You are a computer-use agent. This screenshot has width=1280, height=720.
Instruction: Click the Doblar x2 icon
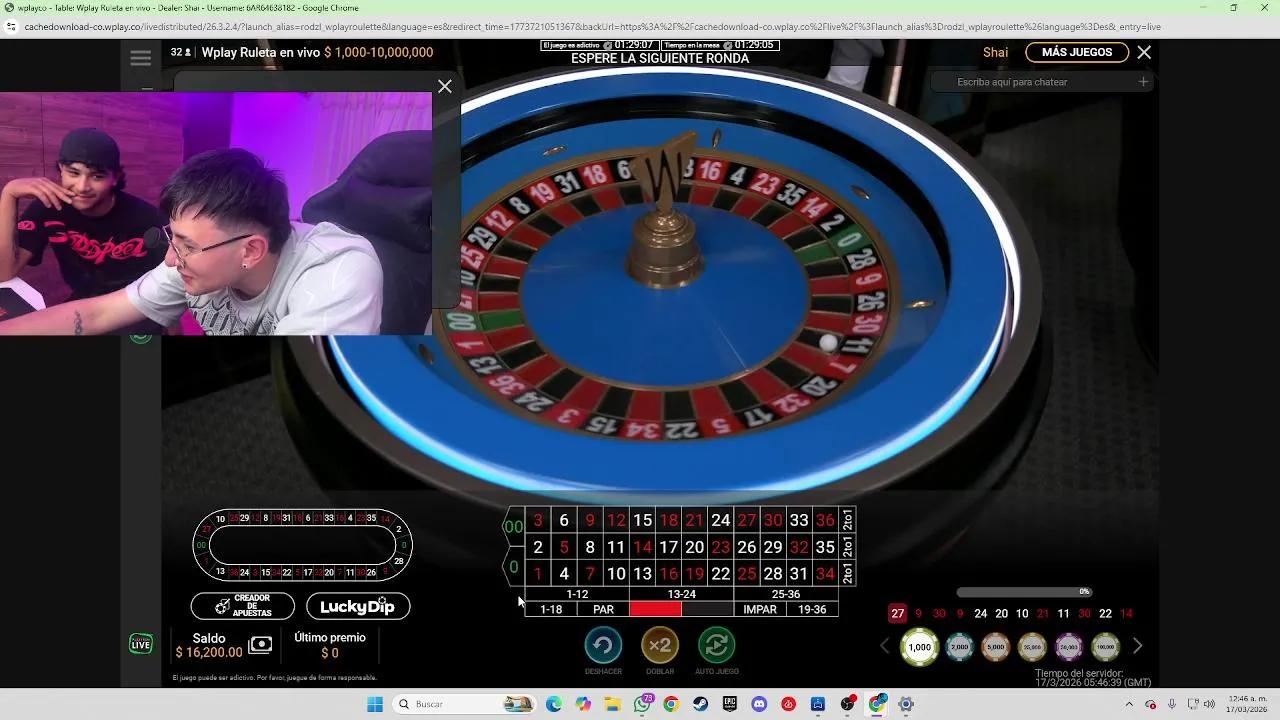(x=659, y=645)
